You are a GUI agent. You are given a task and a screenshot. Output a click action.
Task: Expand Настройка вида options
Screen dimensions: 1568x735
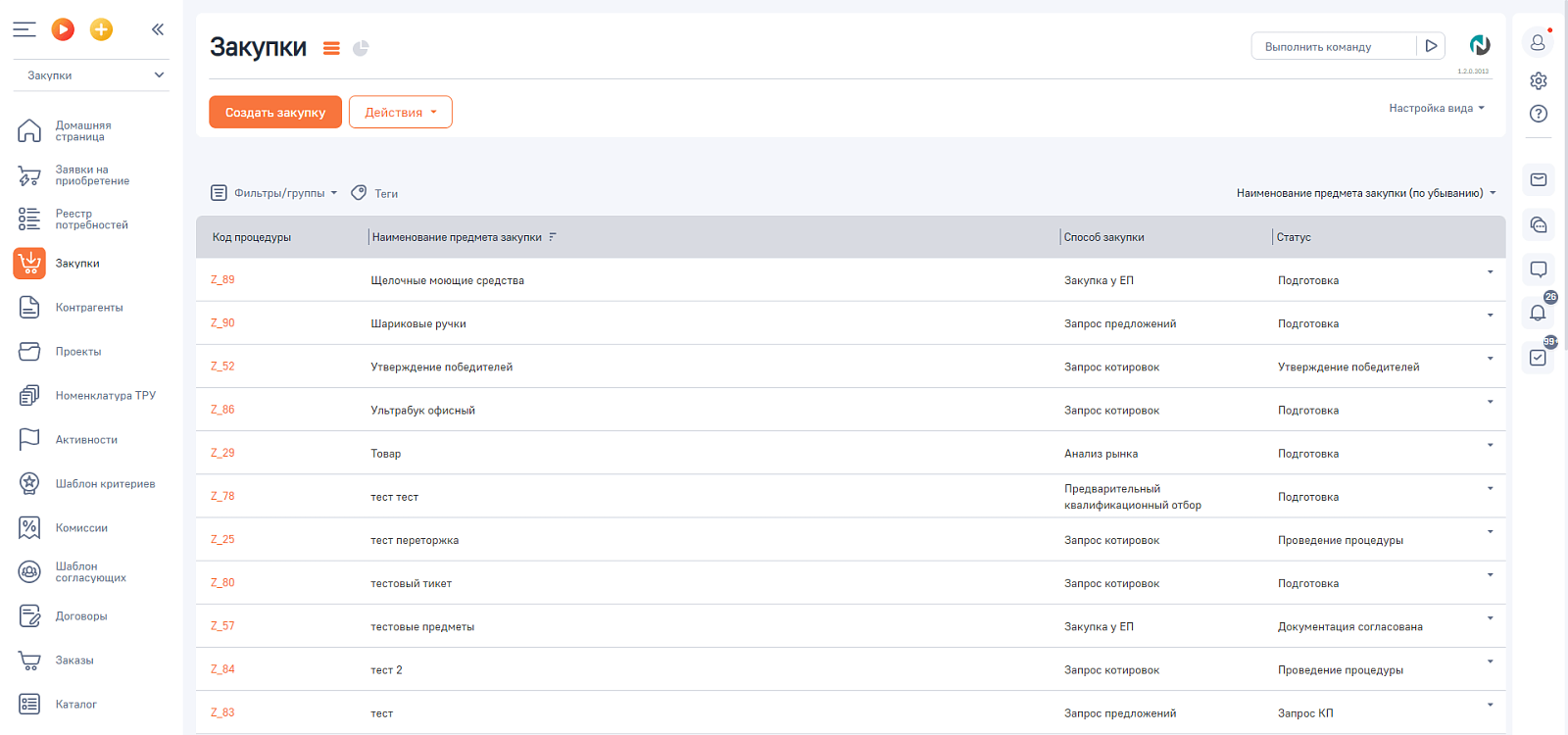tap(1437, 108)
